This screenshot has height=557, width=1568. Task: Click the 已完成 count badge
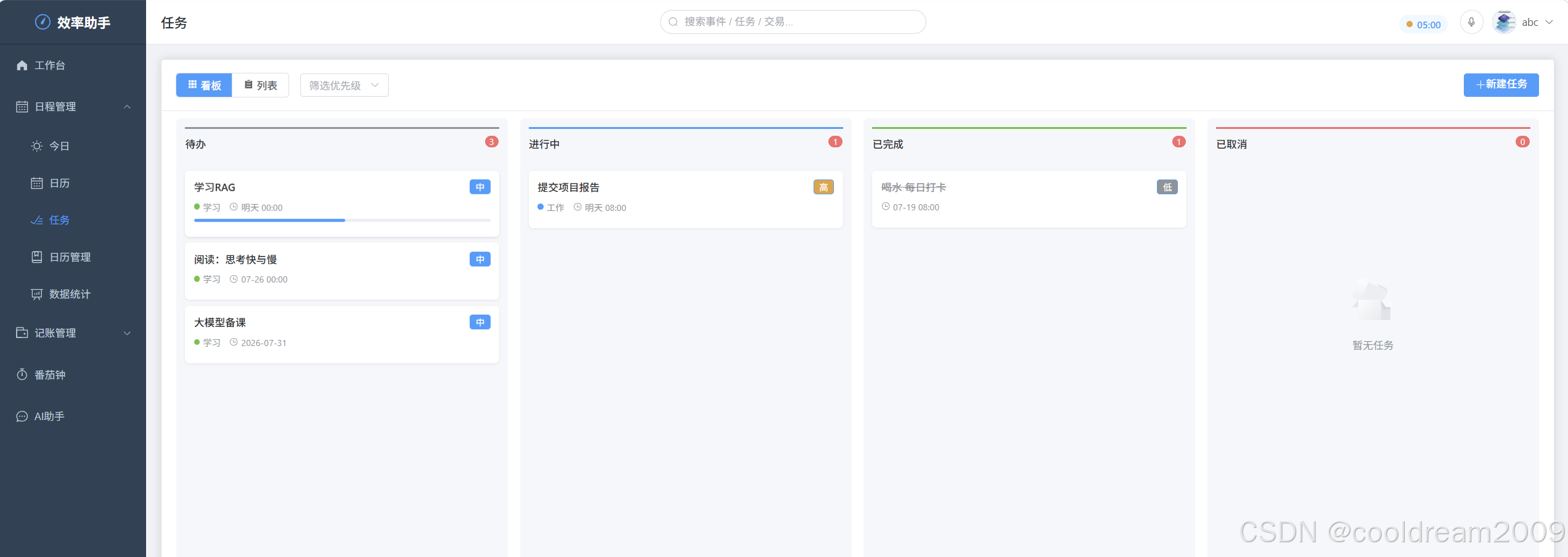[1179, 142]
